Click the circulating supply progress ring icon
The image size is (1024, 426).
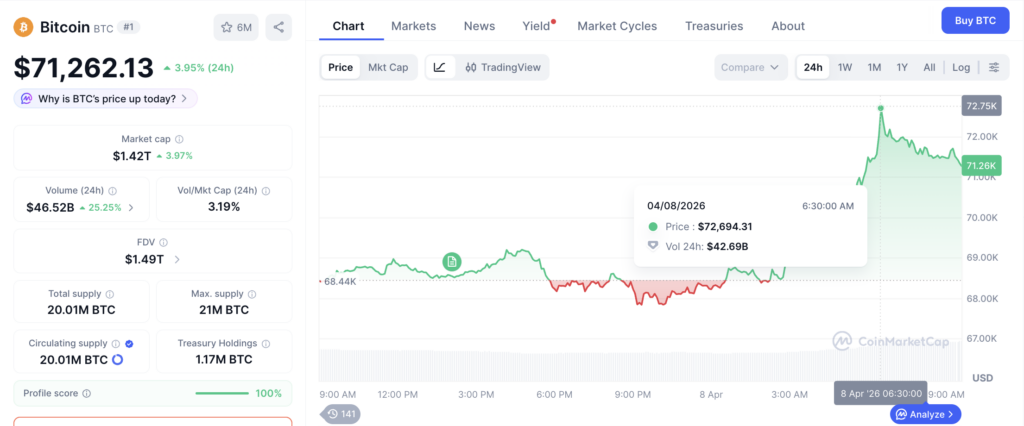click(118, 359)
